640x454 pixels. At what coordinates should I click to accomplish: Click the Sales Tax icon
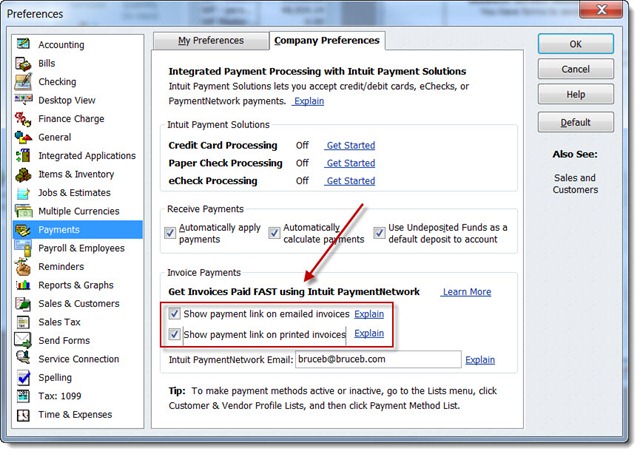23,322
